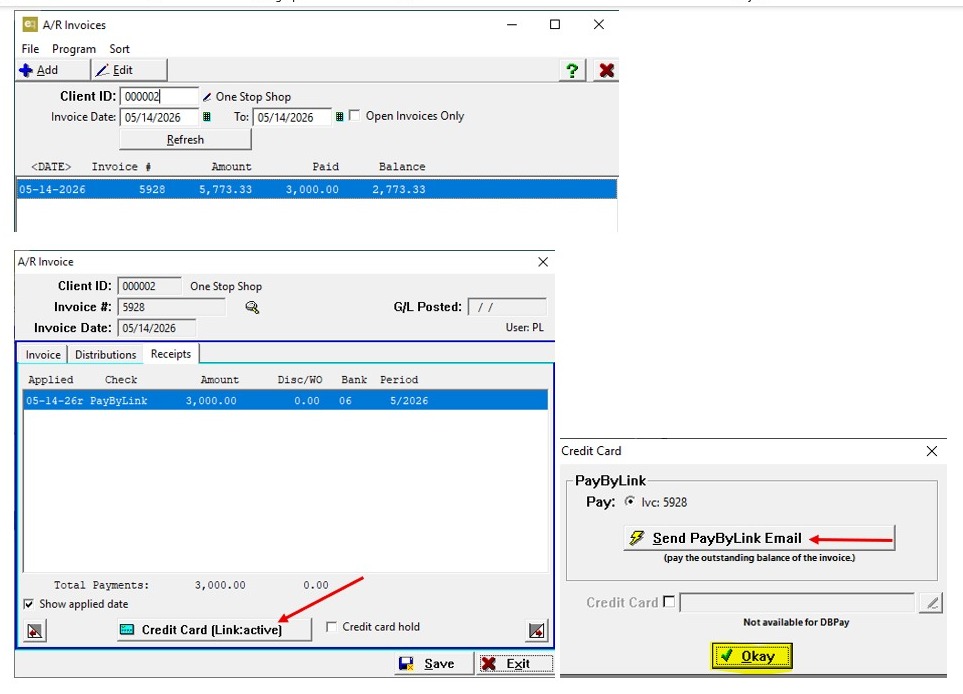Click the Okay button
This screenshot has width=963, height=694.
[752, 656]
